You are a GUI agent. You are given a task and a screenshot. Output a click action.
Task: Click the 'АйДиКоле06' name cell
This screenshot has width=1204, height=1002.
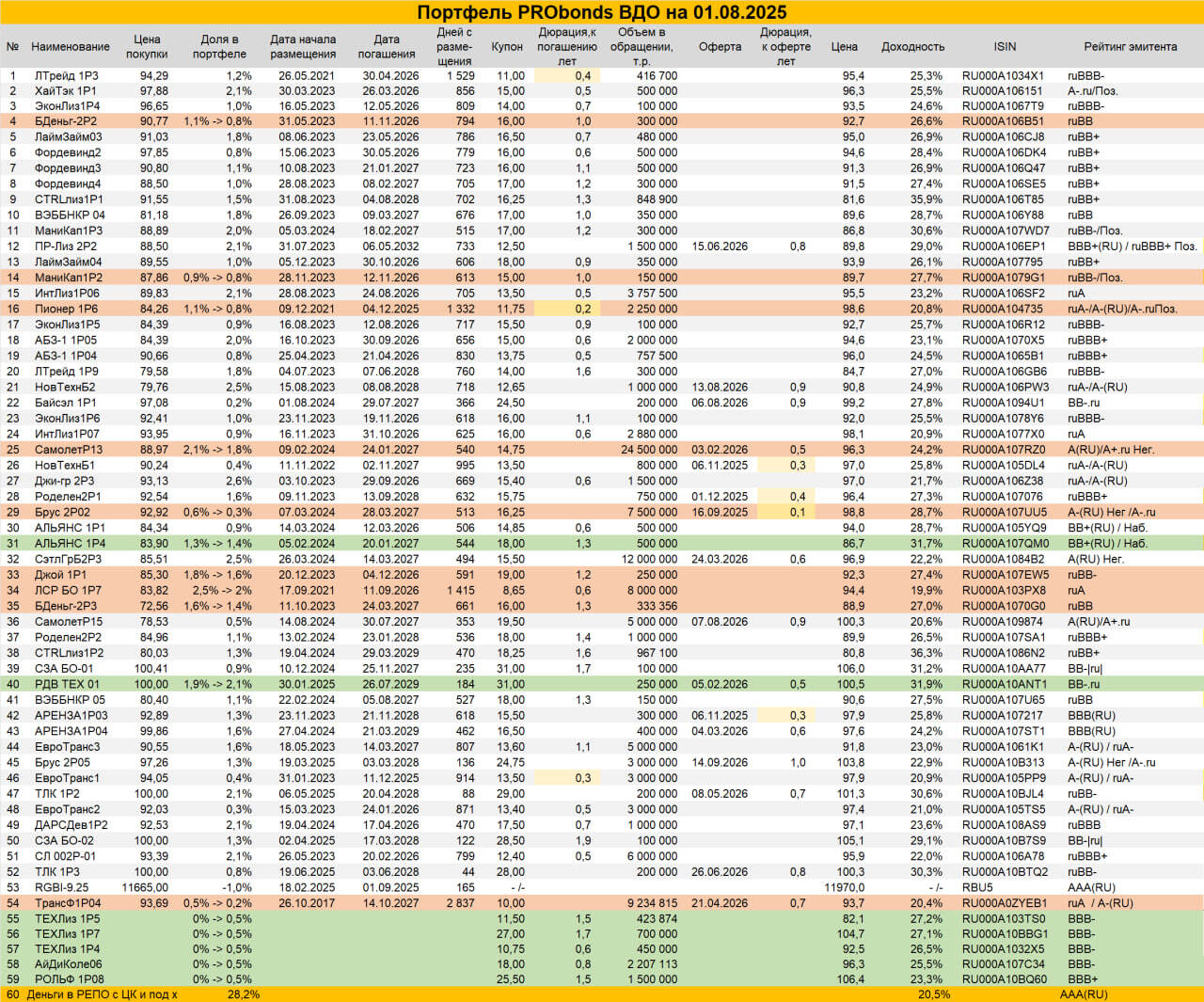pos(68,963)
